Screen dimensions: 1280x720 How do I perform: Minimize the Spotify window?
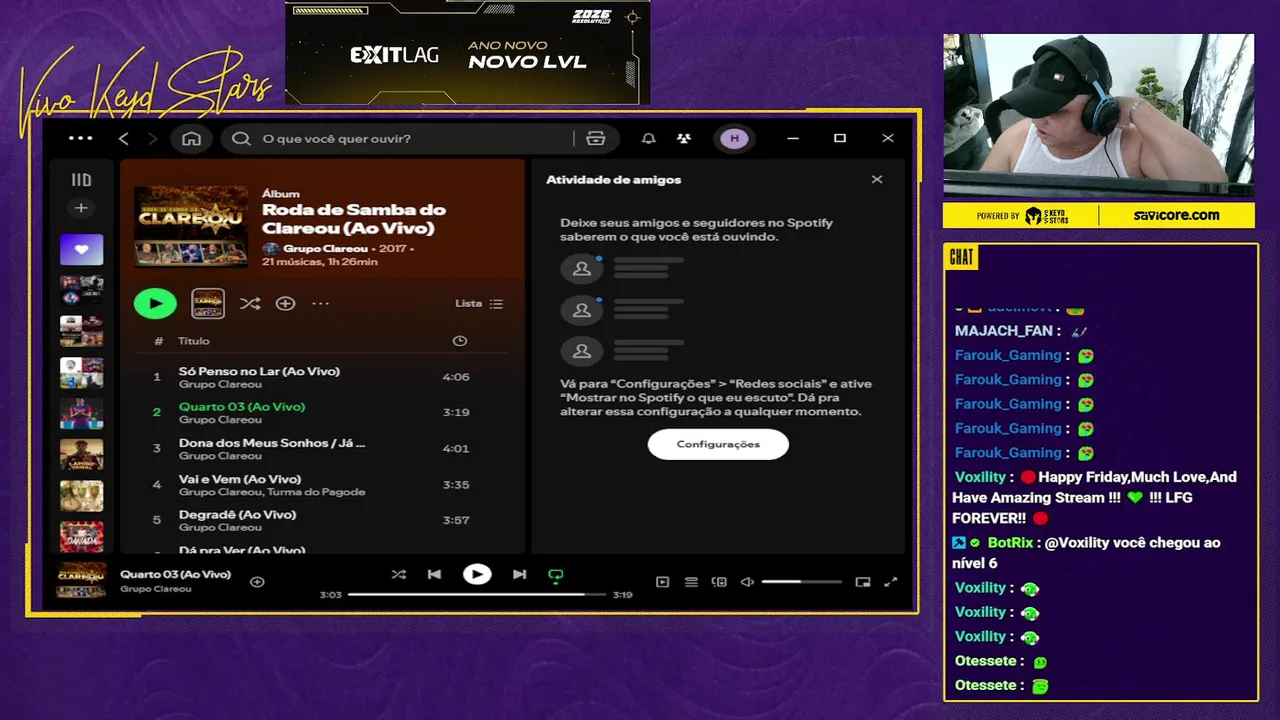click(793, 139)
